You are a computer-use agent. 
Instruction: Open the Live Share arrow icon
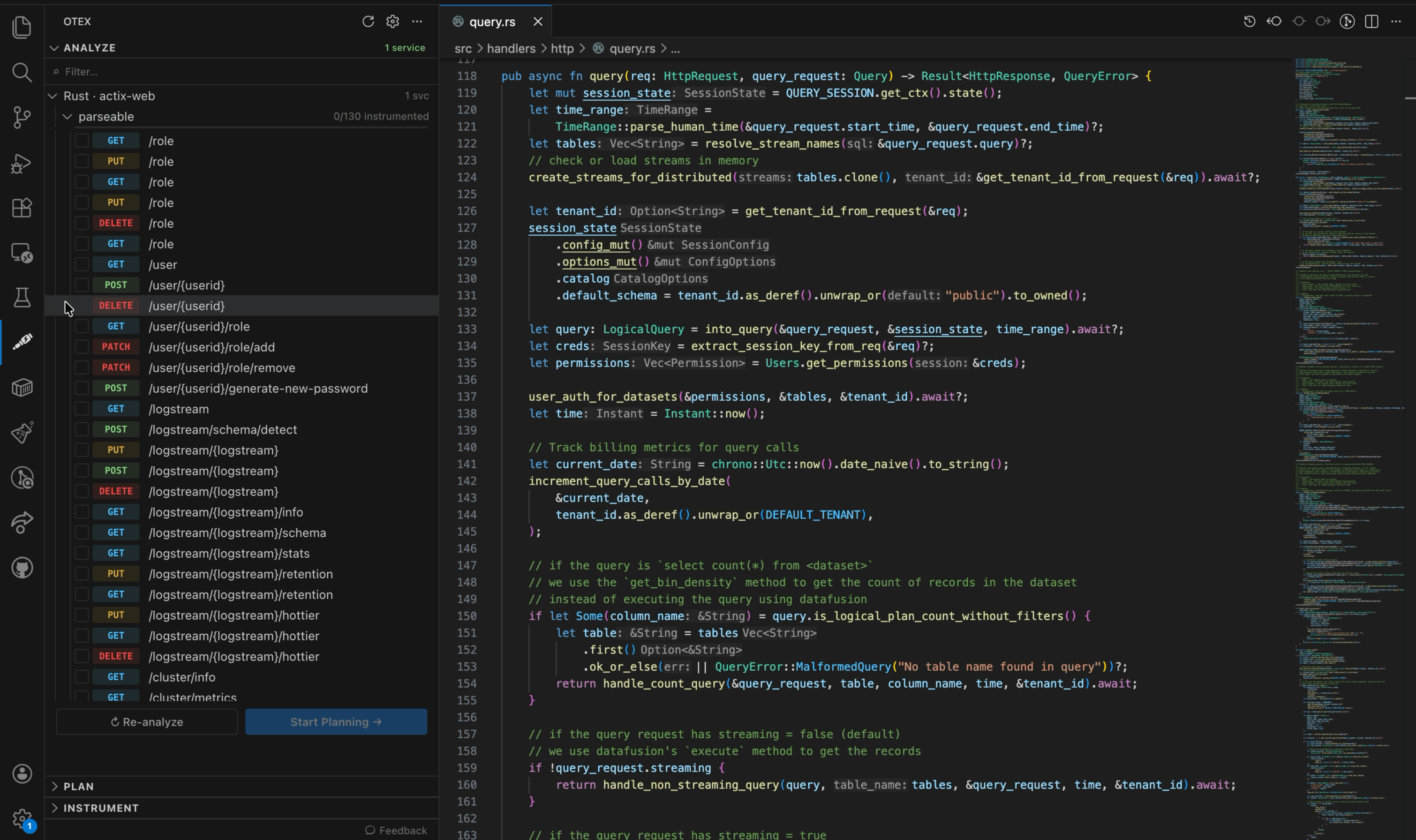(x=22, y=523)
